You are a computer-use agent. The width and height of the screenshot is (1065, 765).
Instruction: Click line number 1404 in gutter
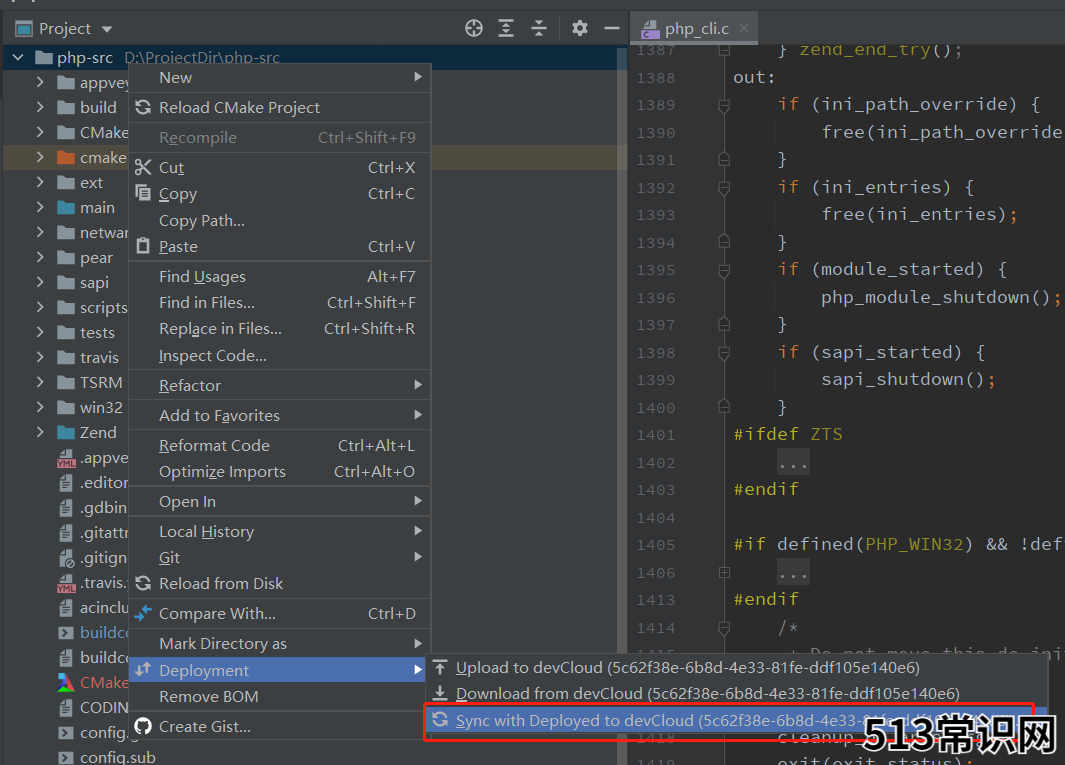tap(655, 518)
